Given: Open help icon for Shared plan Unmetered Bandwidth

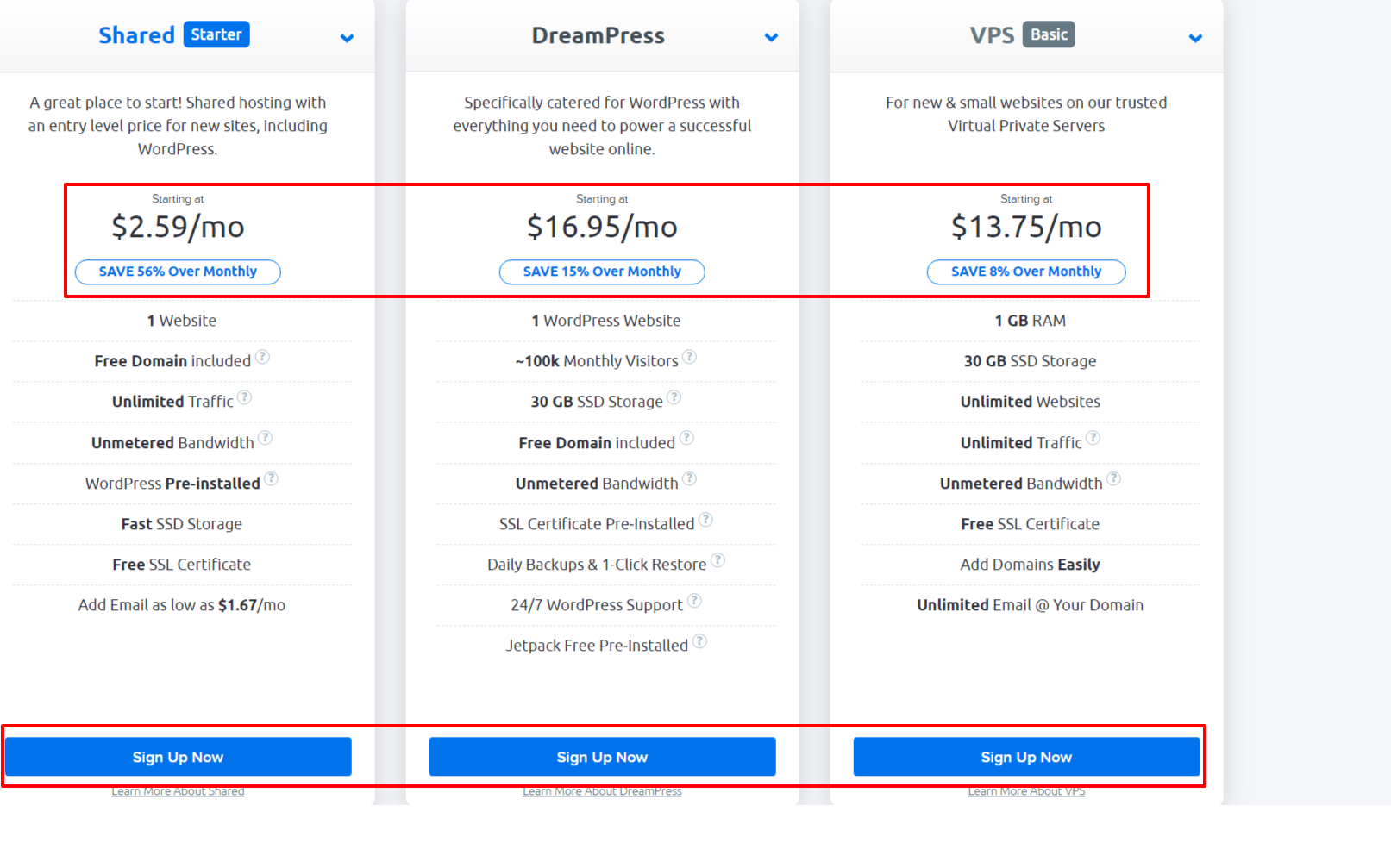Looking at the screenshot, I should point(266,438).
